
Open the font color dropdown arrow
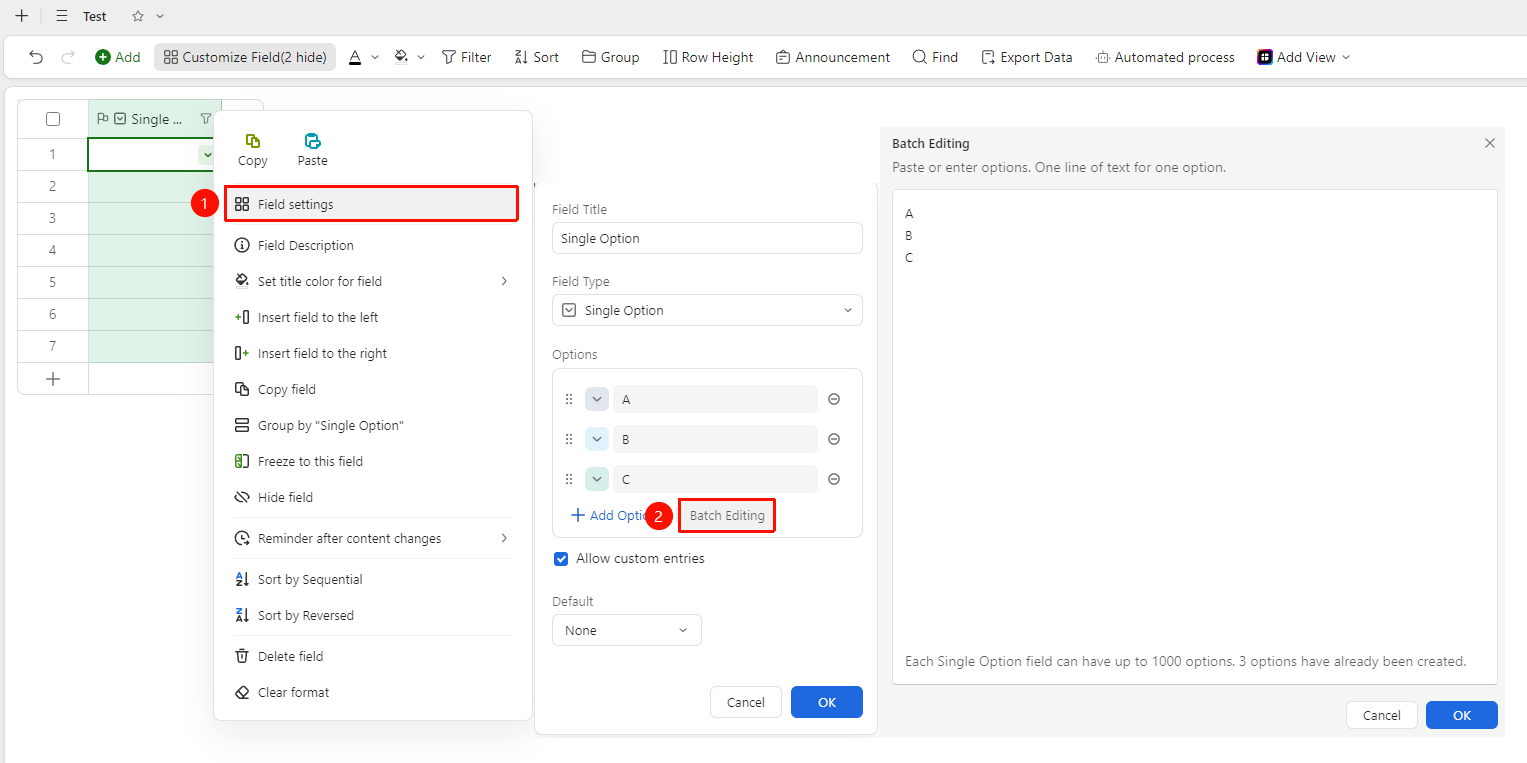pos(375,57)
